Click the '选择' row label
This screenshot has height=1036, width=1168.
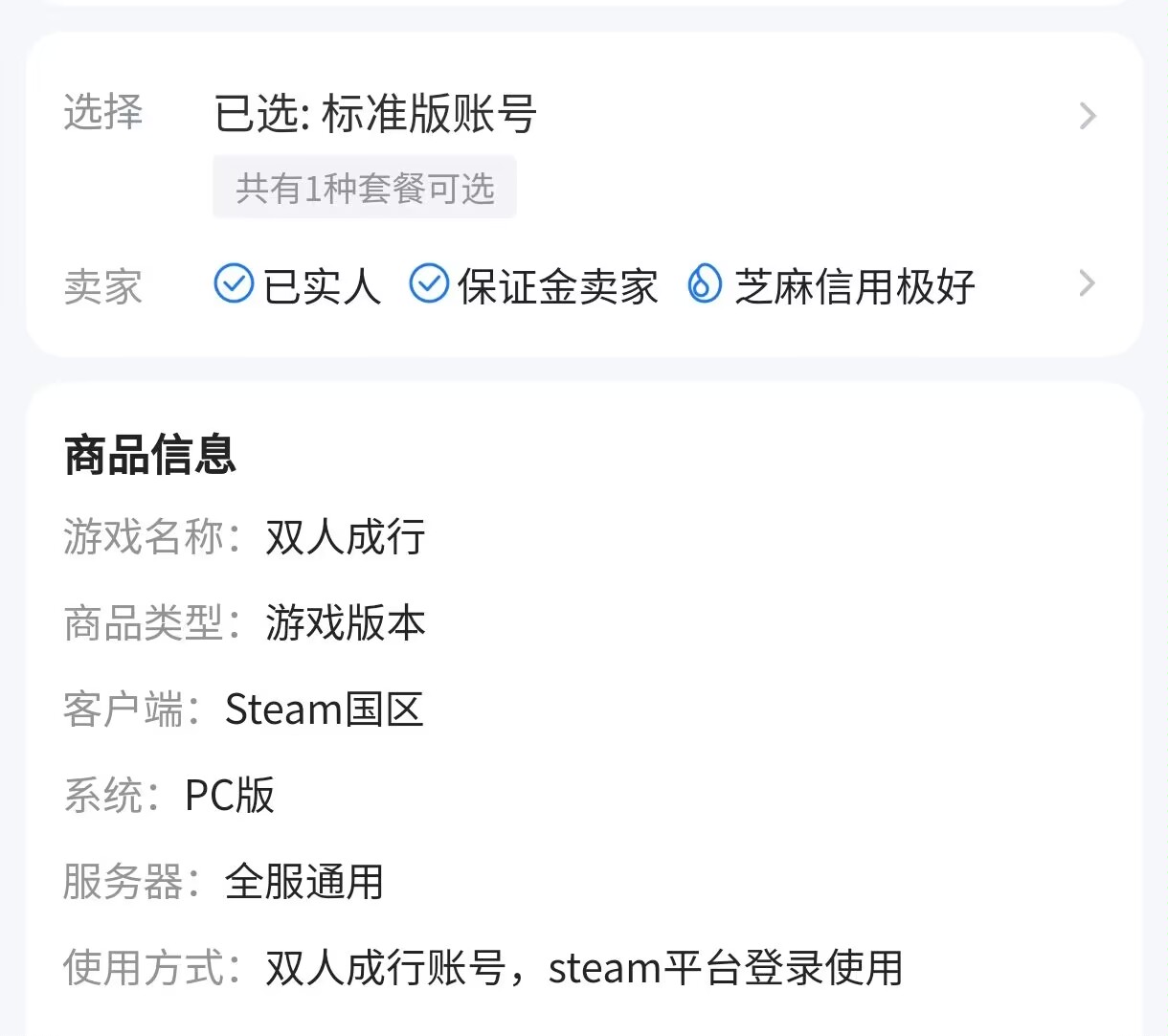coord(103,113)
